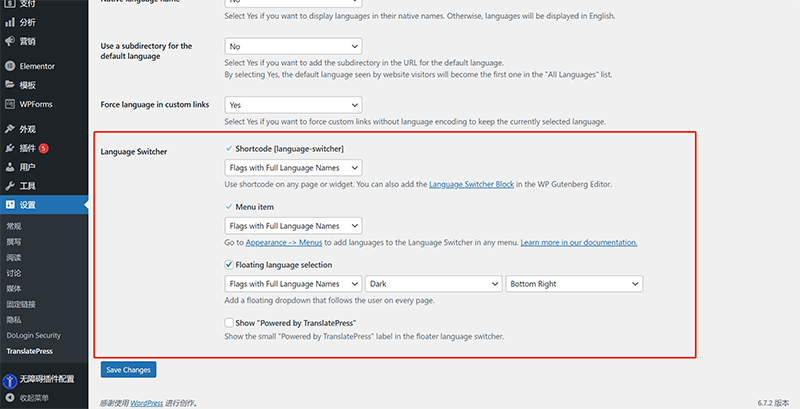The height and width of the screenshot is (409, 800).
Task: Click the 6.7.2 版本 version text
Action: pos(773,403)
